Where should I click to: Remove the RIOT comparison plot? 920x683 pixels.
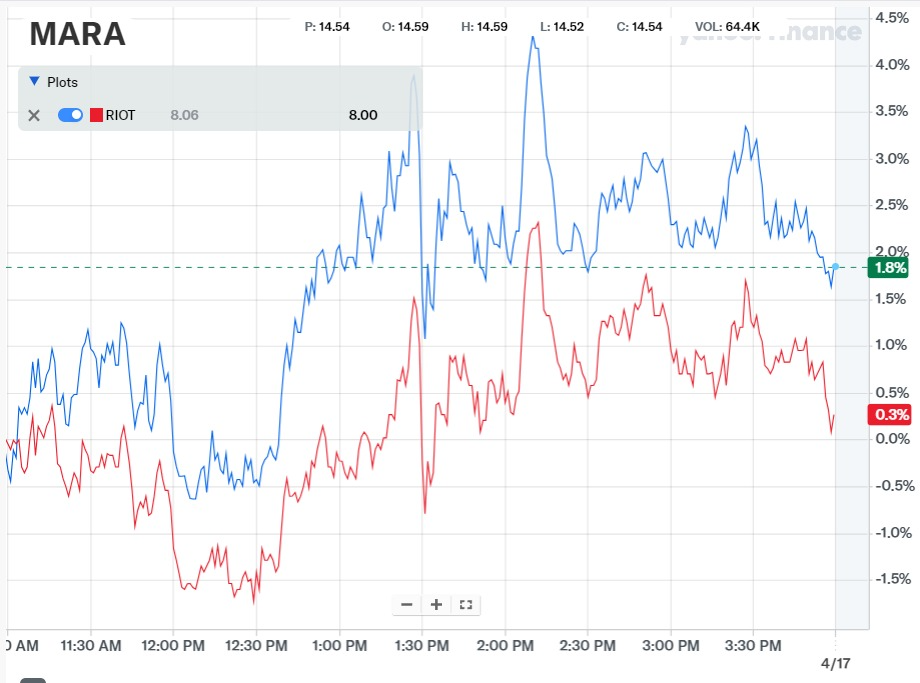(34, 115)
